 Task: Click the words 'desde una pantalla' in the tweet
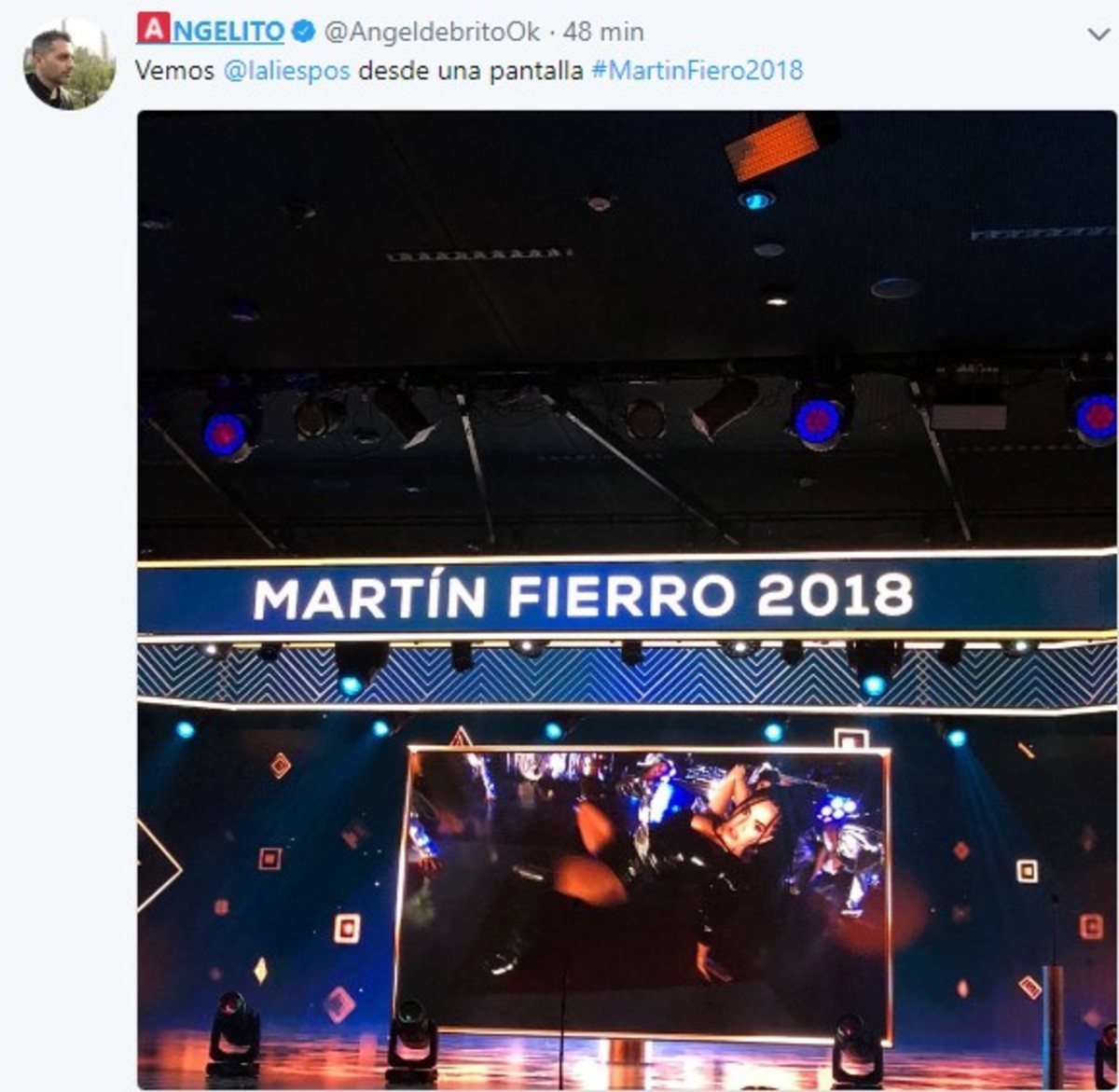point(470,71)
